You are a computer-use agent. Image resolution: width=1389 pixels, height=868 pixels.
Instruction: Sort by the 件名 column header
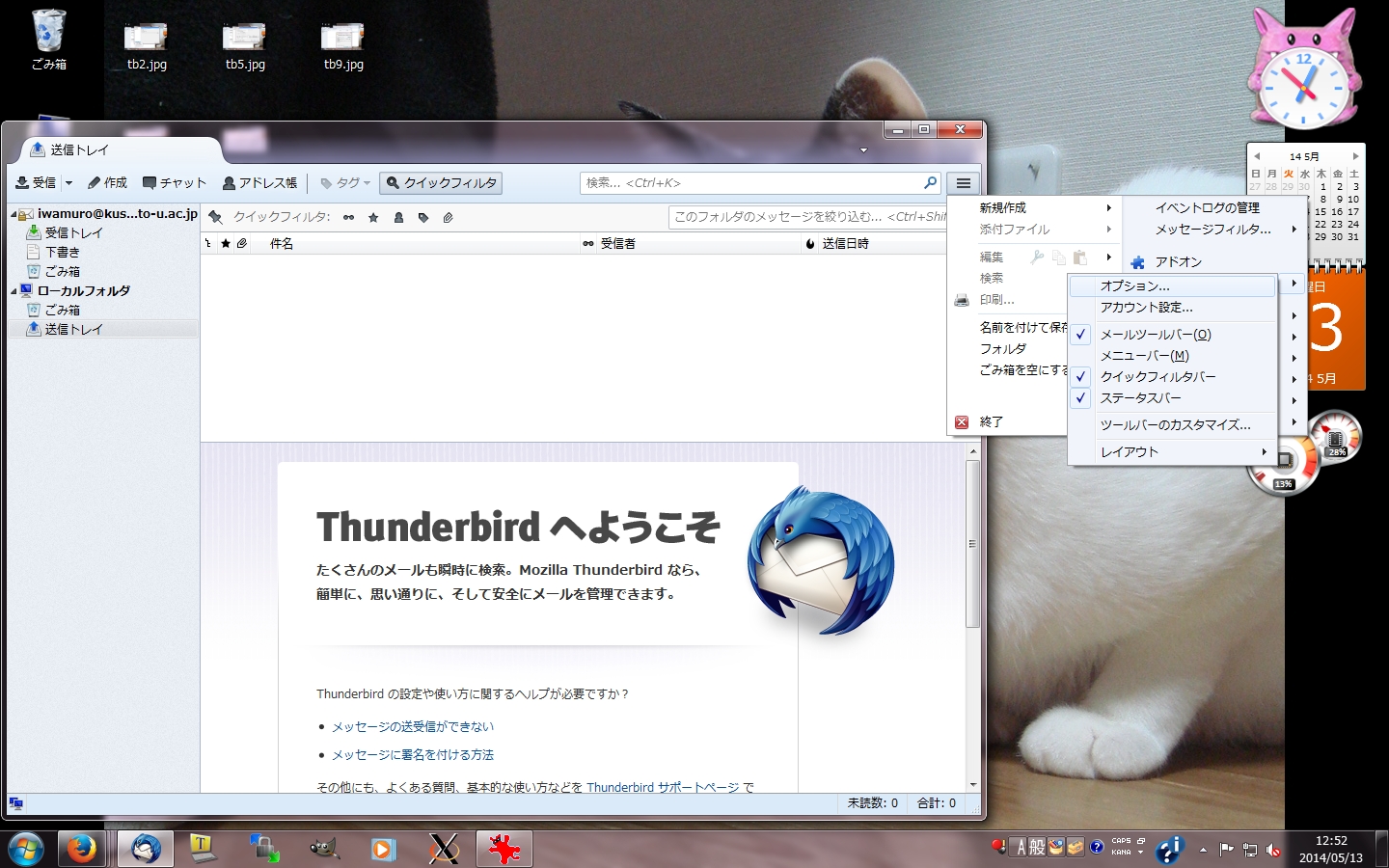tap(415, 243)
